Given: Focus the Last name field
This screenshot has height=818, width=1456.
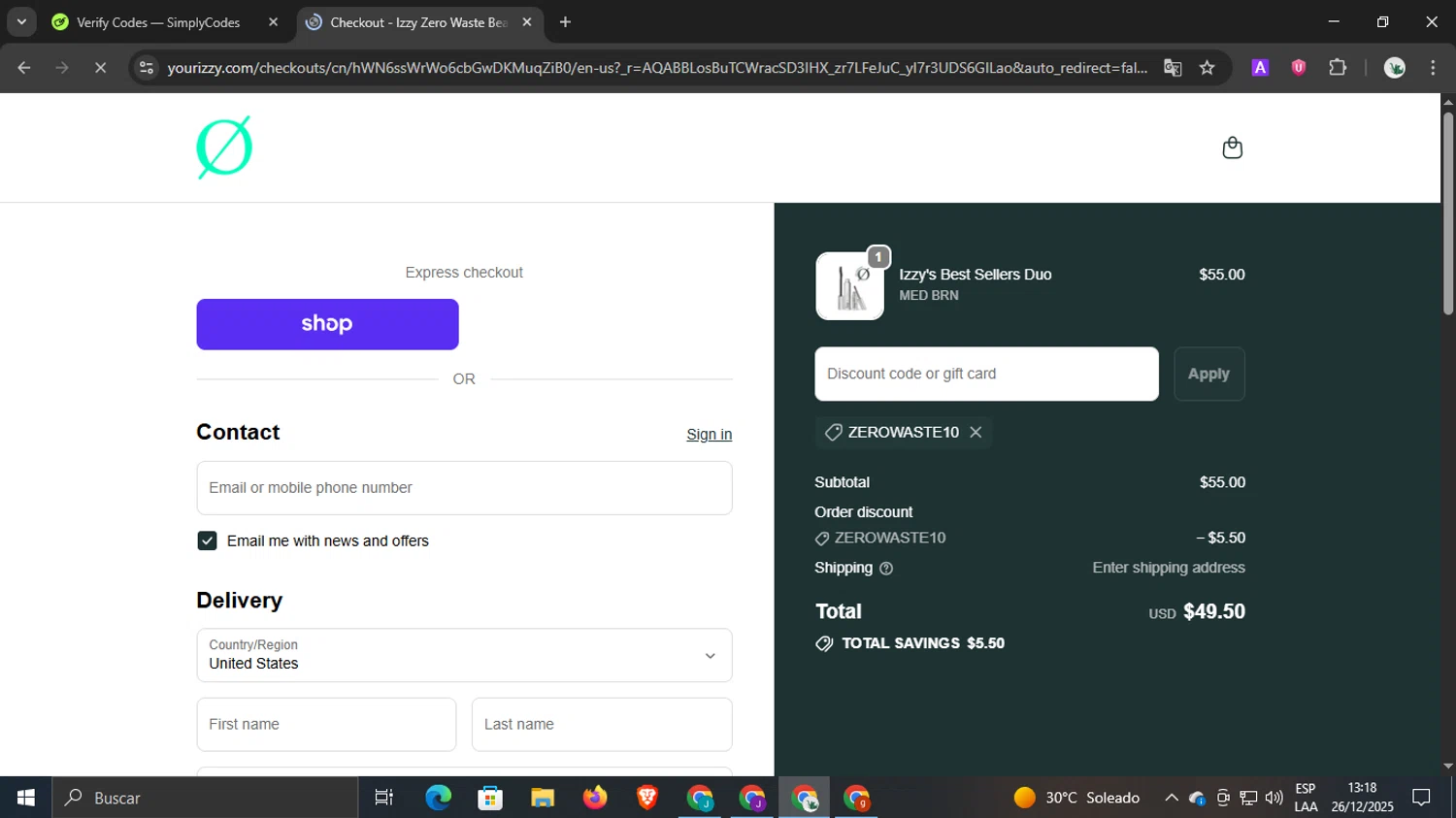Looking at the screenshot, I should tap(602, 724).
